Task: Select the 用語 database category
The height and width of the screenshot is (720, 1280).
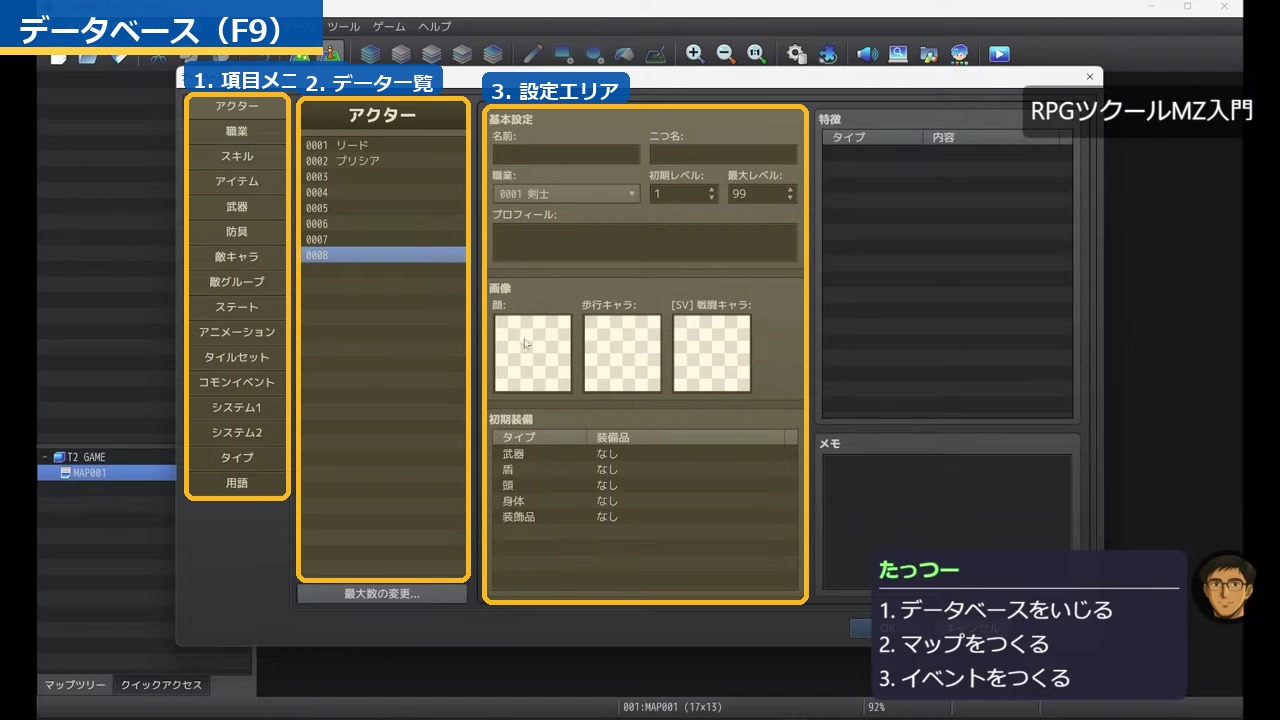Action: pos(237,483)
